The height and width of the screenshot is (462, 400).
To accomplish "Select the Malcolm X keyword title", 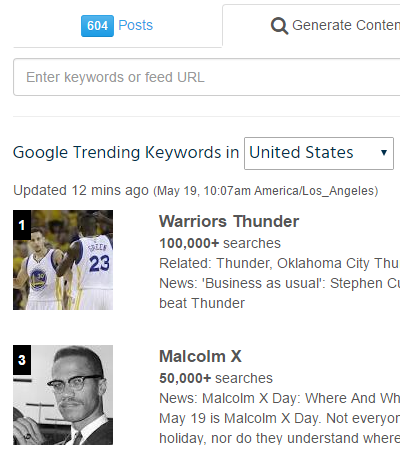I will [x=200, y=356].
